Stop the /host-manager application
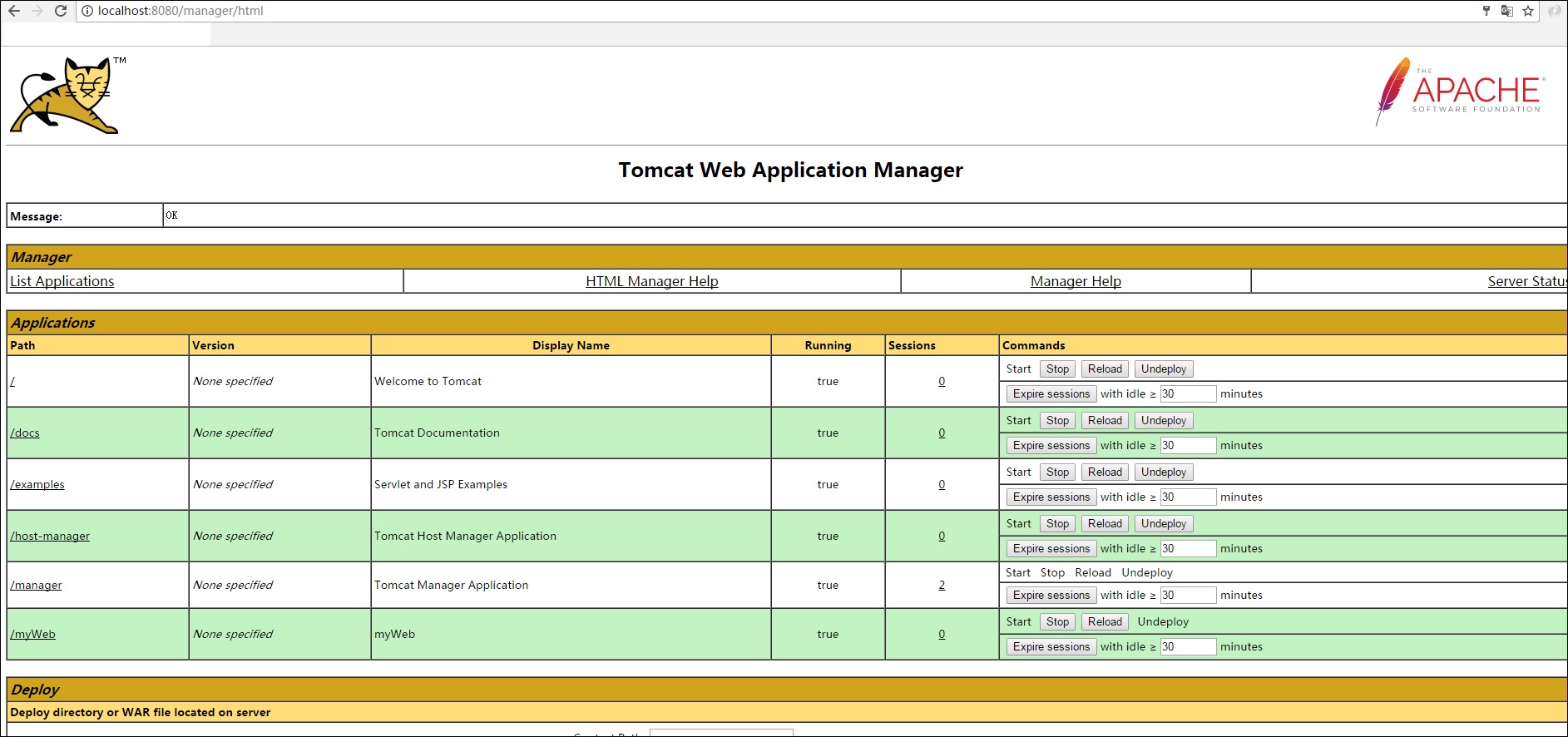Image resolution: width=1568 pixels, height=737 pixels. point(1057,523)
